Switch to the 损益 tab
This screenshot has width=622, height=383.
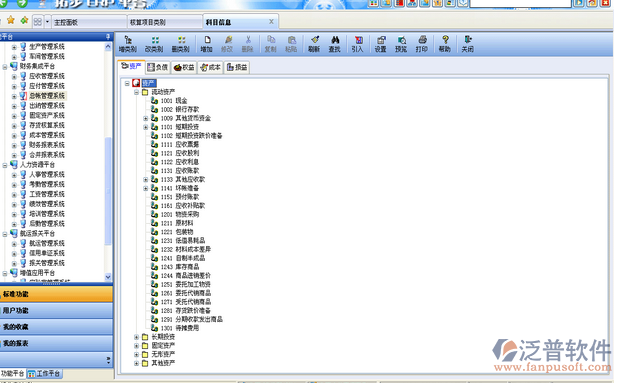click(x=237, y=67)
